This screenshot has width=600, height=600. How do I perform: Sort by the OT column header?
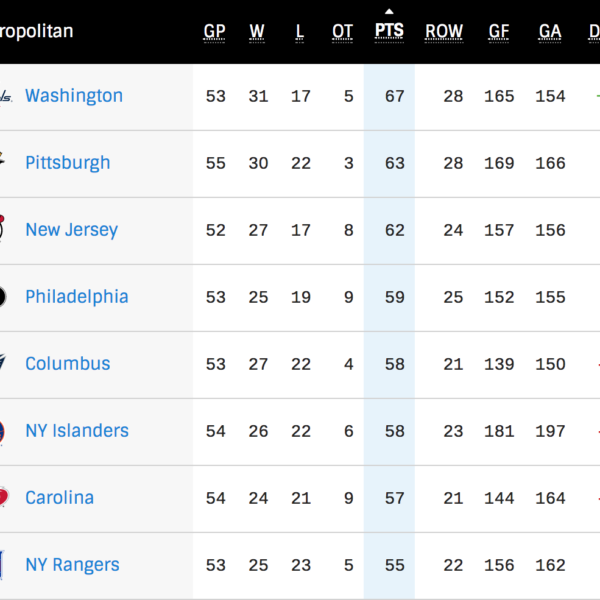343,31
